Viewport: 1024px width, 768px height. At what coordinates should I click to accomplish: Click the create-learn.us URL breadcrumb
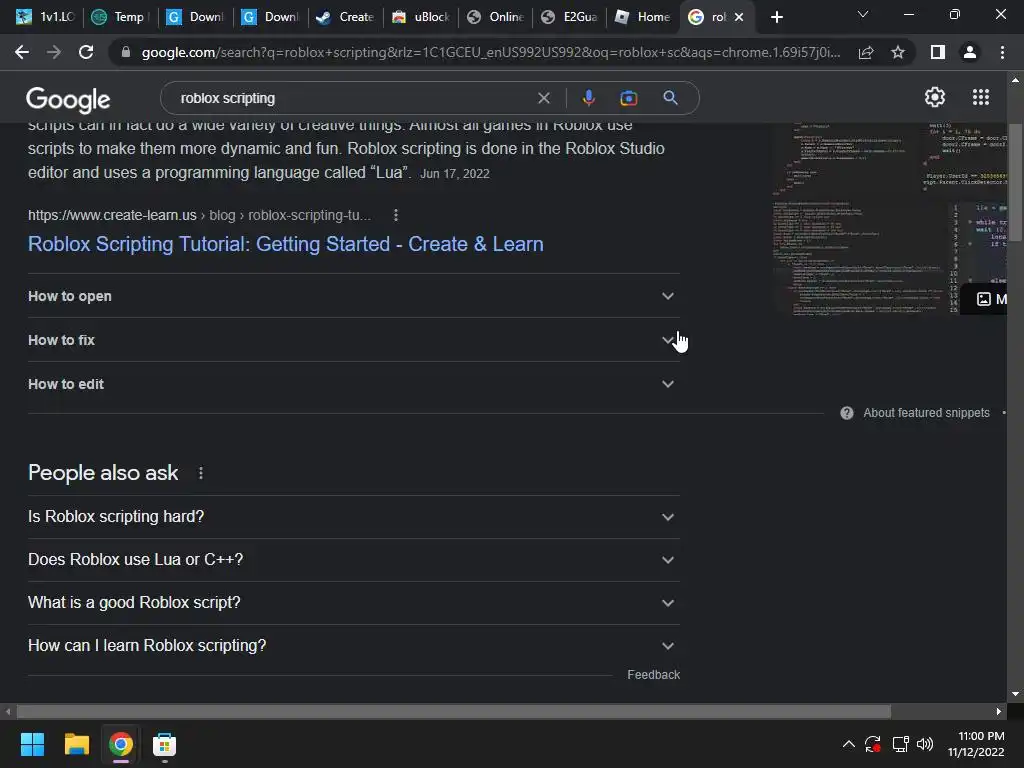[199, 215]
